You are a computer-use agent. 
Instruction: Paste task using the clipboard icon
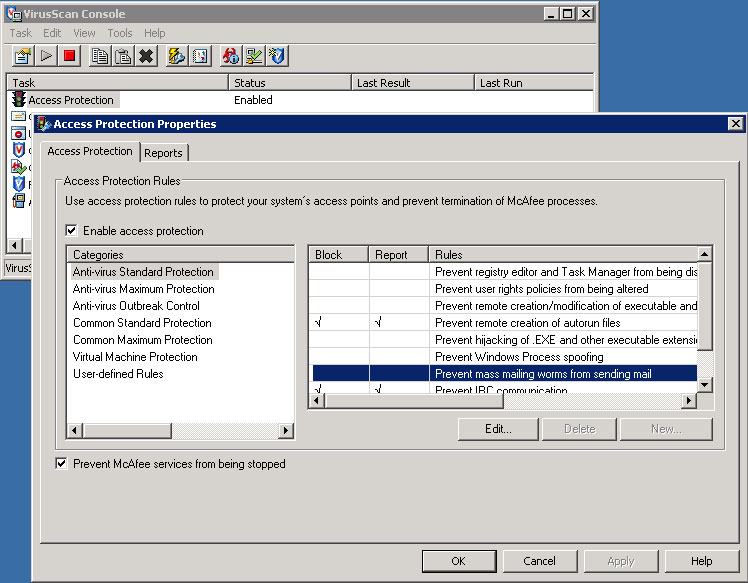coord(123,56)
